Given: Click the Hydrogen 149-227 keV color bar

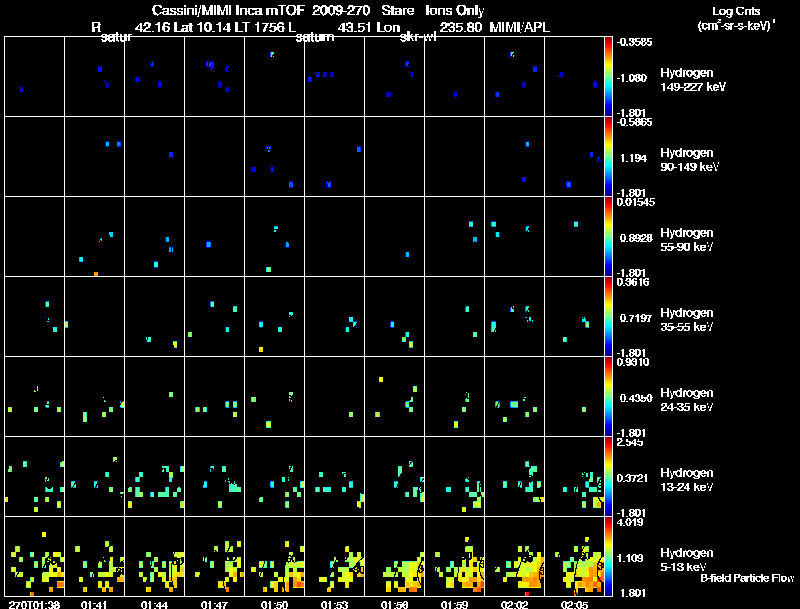Looking at the screenshot, I should 608,77.
